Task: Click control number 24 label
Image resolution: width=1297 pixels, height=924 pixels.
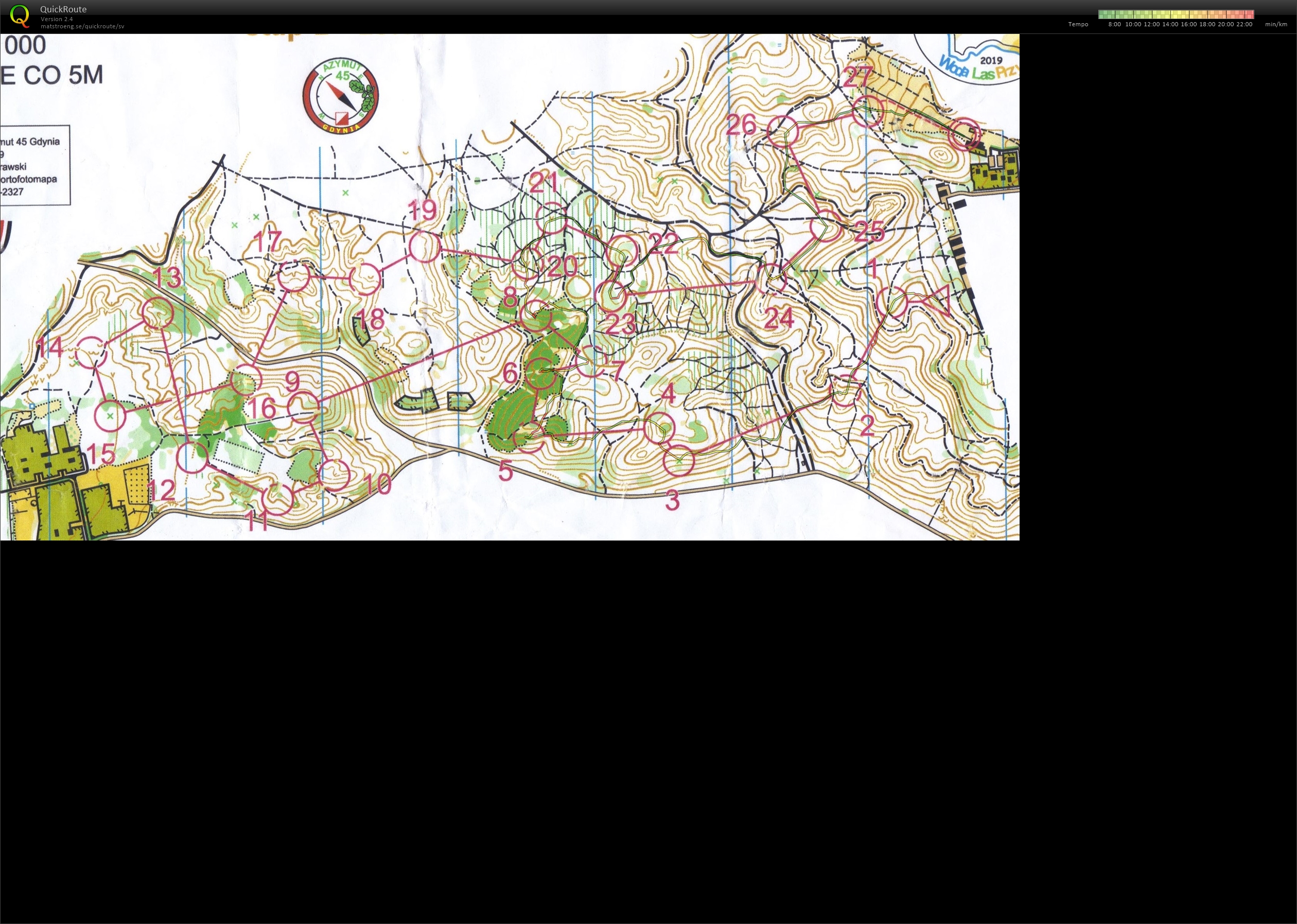Action: pos(778,319)
